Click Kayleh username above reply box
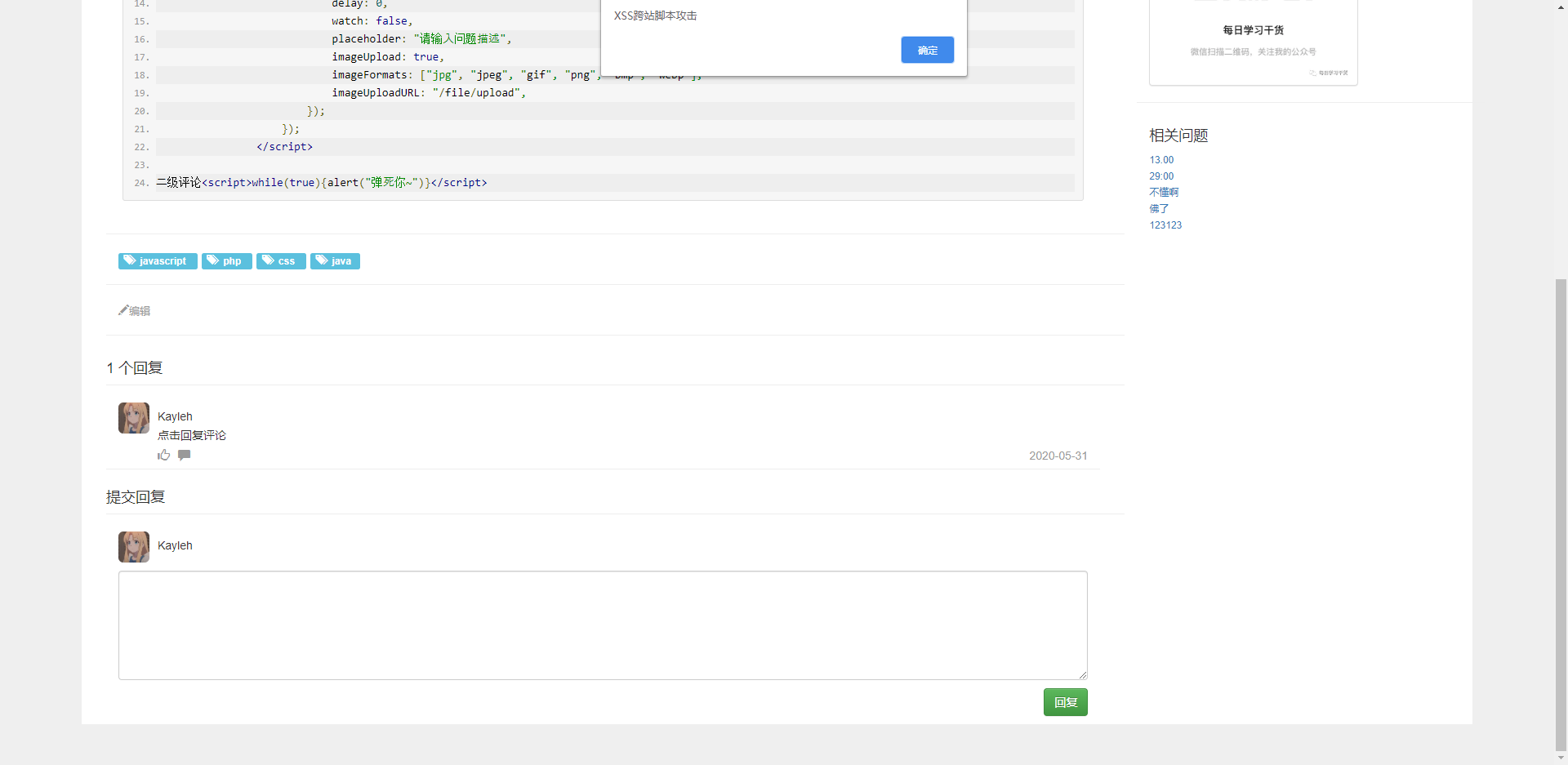The width and height of the screenshot is (1568, 765). tap(175, 545)
